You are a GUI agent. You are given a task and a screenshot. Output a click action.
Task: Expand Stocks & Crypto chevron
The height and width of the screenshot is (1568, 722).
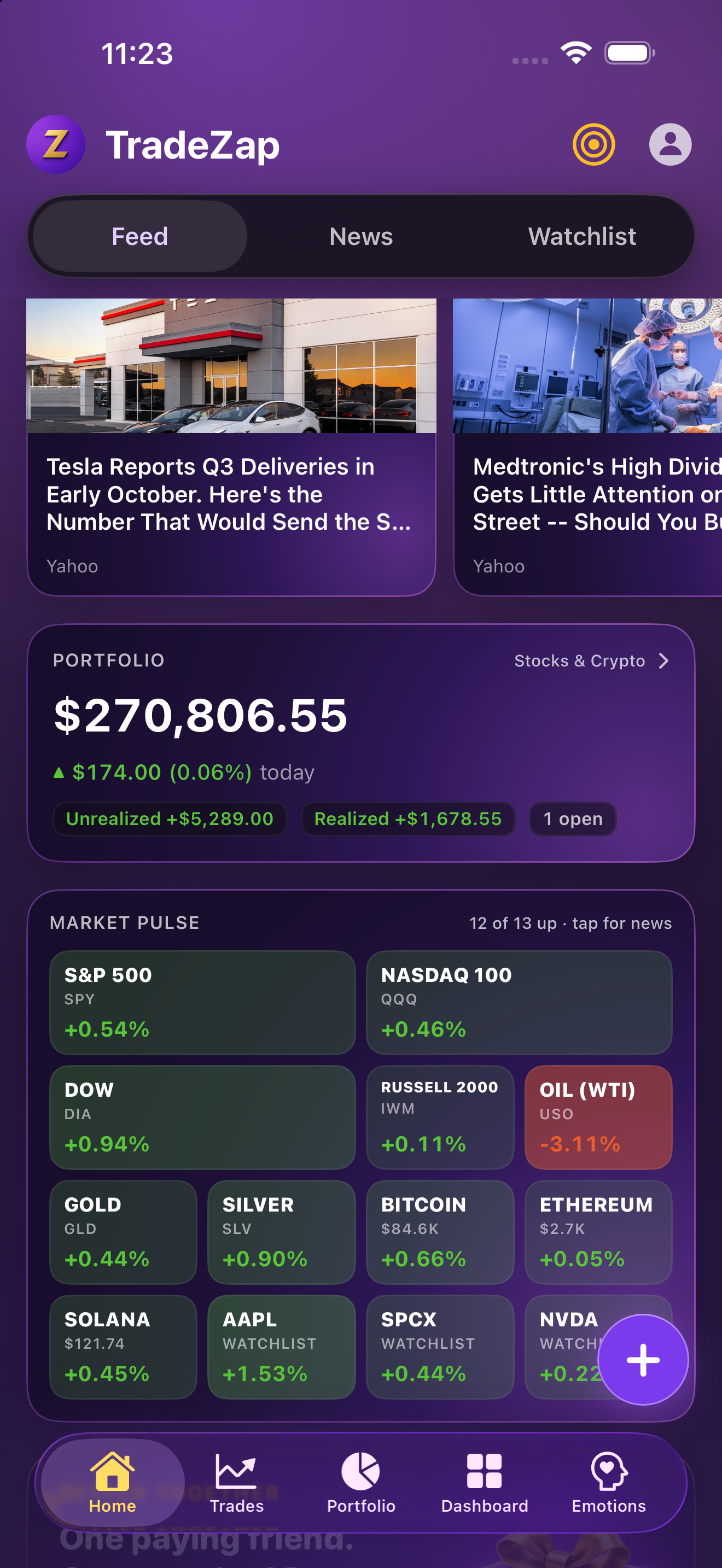(663, 660)
